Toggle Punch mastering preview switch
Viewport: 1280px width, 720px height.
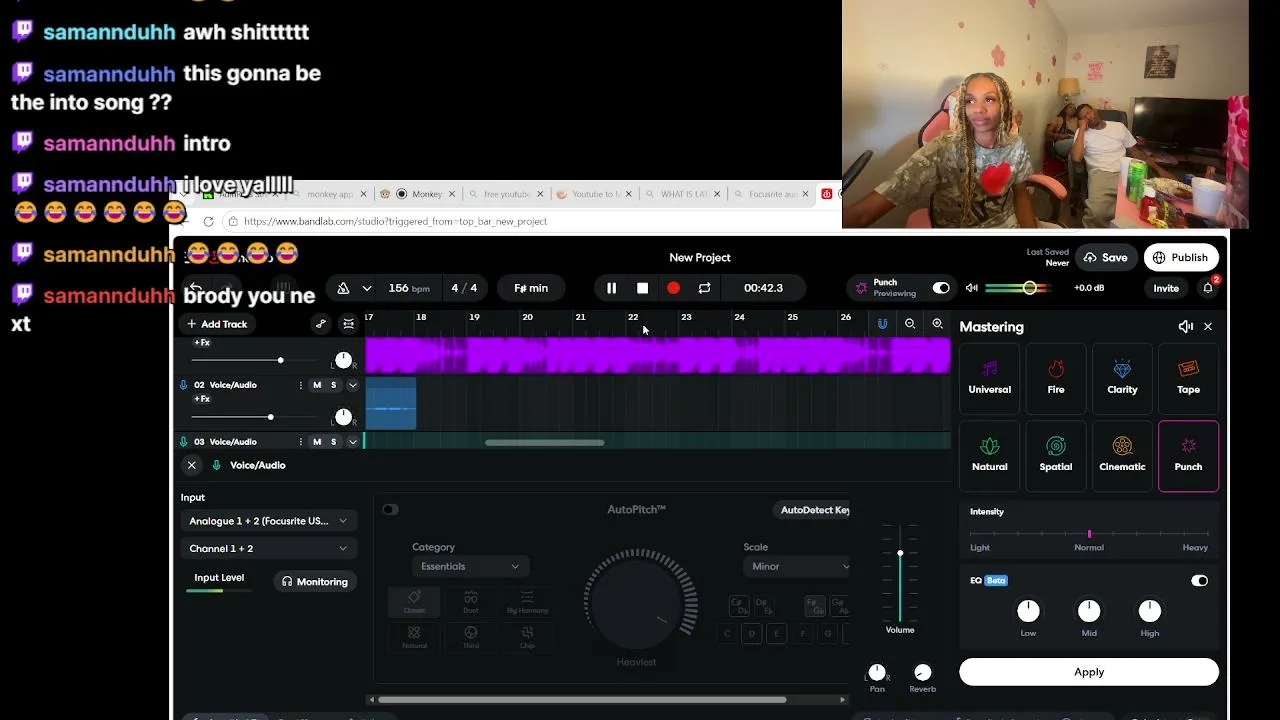(x=941, y=288)
